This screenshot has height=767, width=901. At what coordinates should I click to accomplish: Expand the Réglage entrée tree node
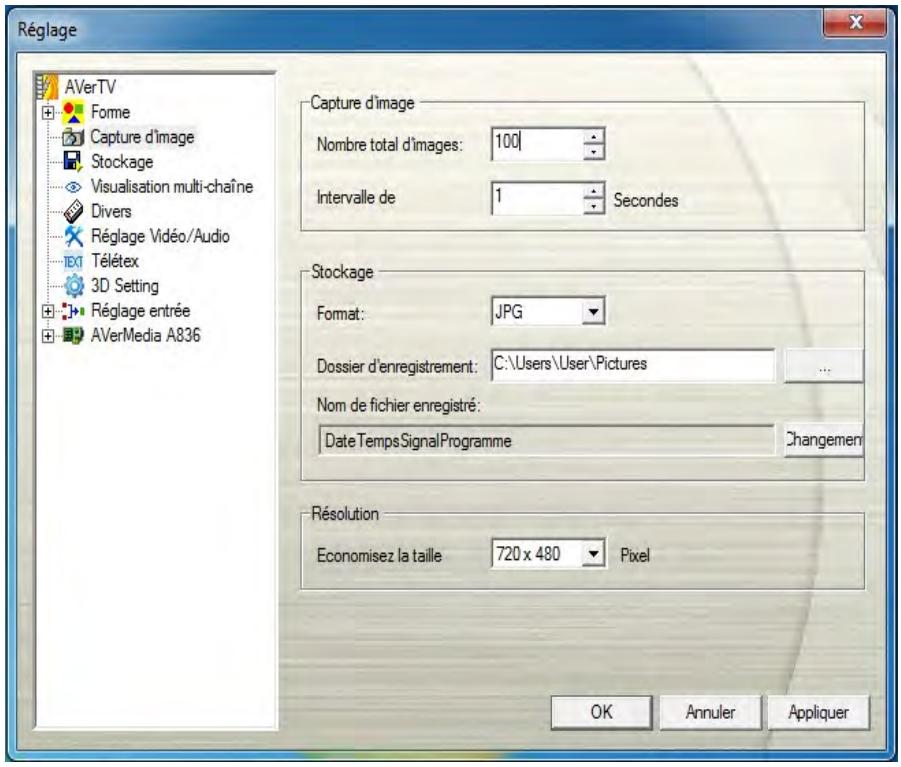[x=48, y=311]
